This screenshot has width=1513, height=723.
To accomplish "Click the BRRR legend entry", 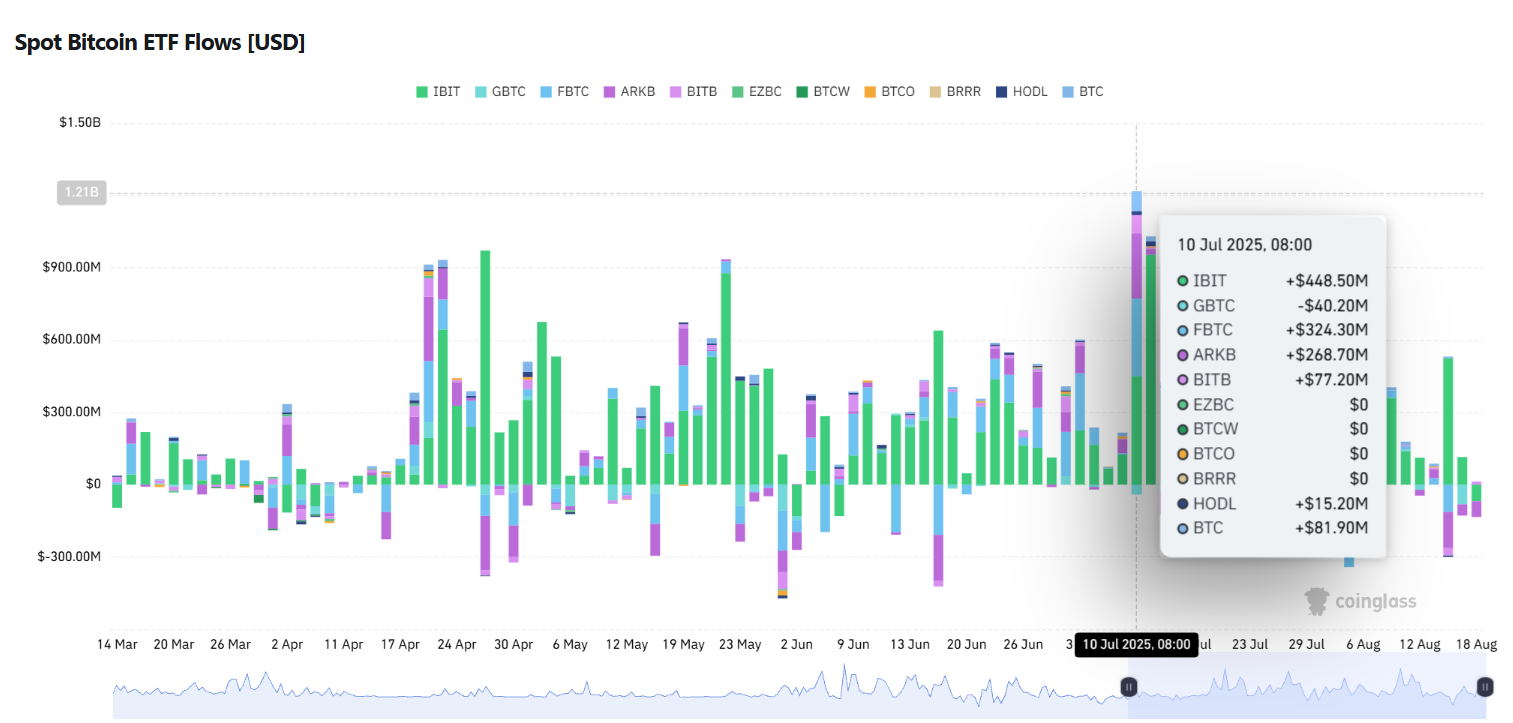I will click(x=955, y=92).
